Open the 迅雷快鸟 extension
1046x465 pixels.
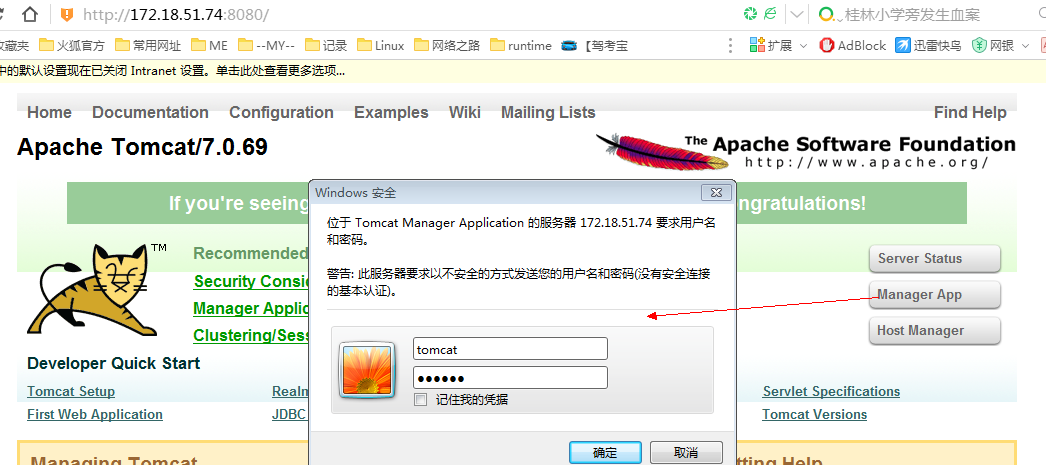click(x=928, y=45)
